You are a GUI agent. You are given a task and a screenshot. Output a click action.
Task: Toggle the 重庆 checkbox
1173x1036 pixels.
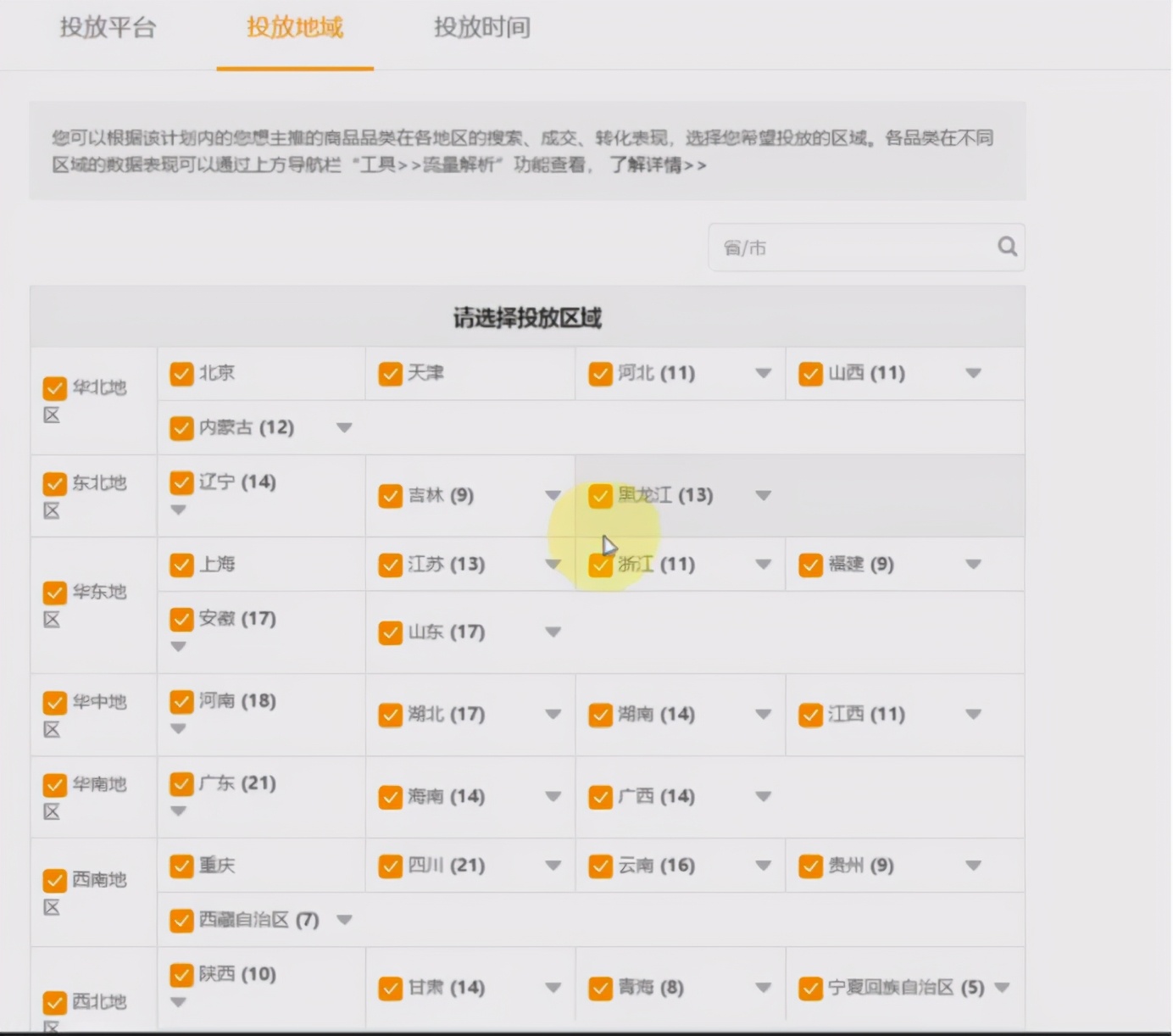click(x=181, y=866)
